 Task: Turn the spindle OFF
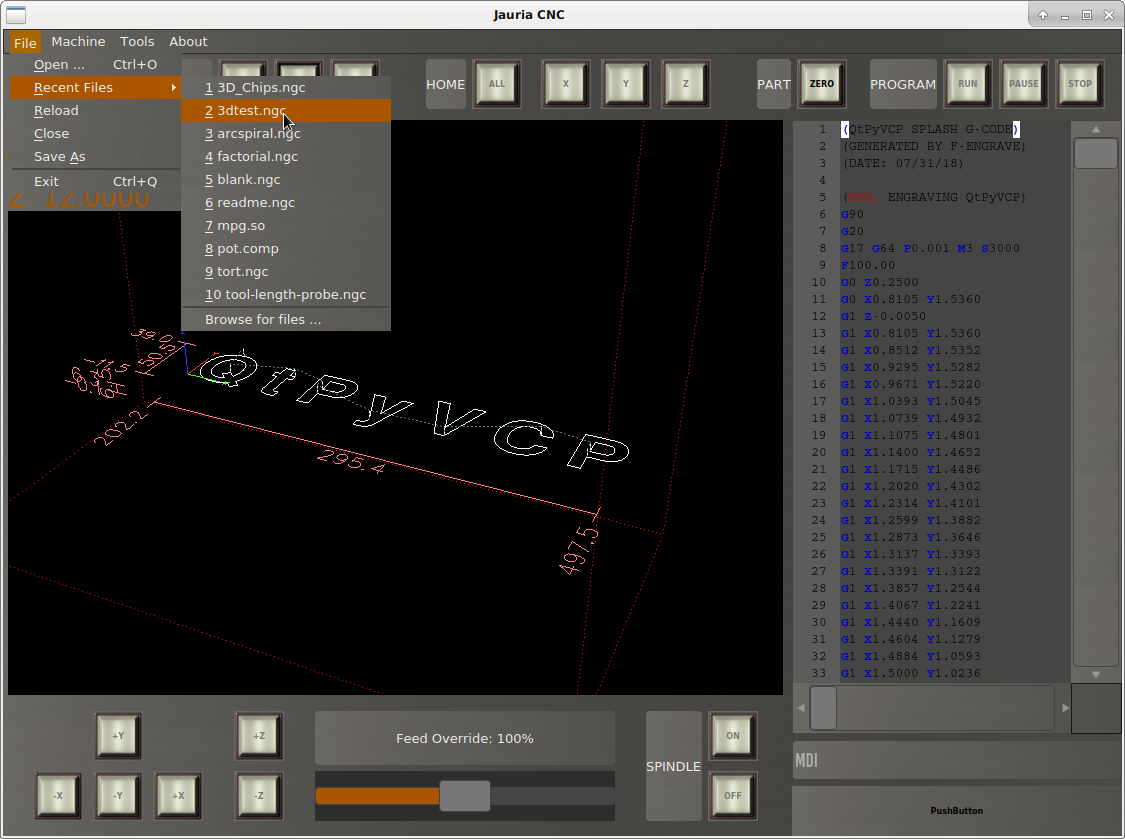coord(733,796)
